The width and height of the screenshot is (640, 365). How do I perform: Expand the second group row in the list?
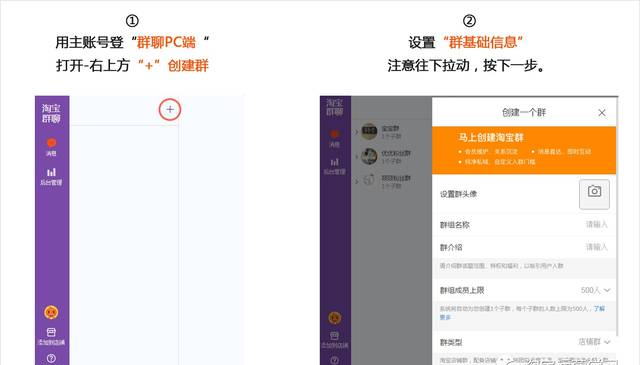pyautogui.click(x=356, y=156)
